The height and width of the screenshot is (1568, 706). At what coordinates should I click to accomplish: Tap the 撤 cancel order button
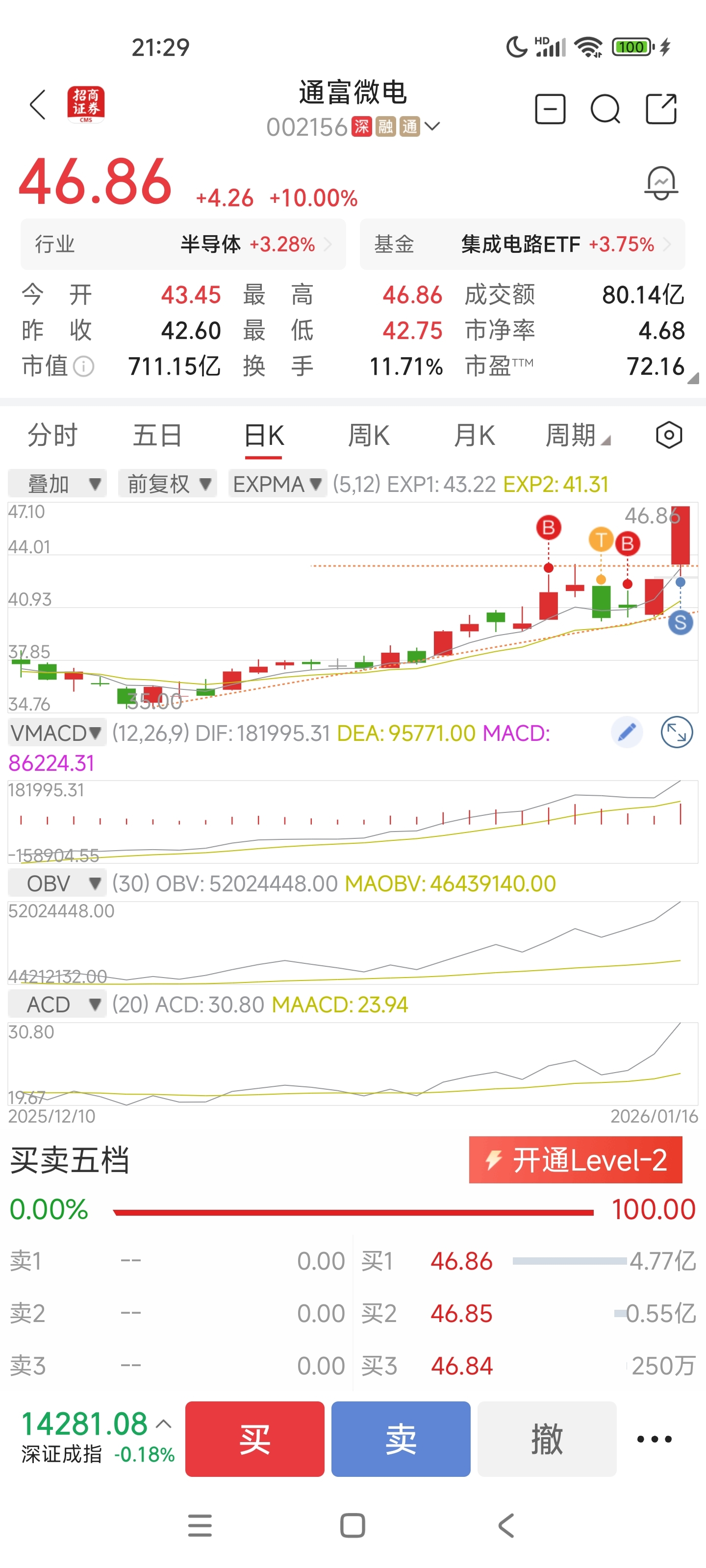pos(547,1439)
